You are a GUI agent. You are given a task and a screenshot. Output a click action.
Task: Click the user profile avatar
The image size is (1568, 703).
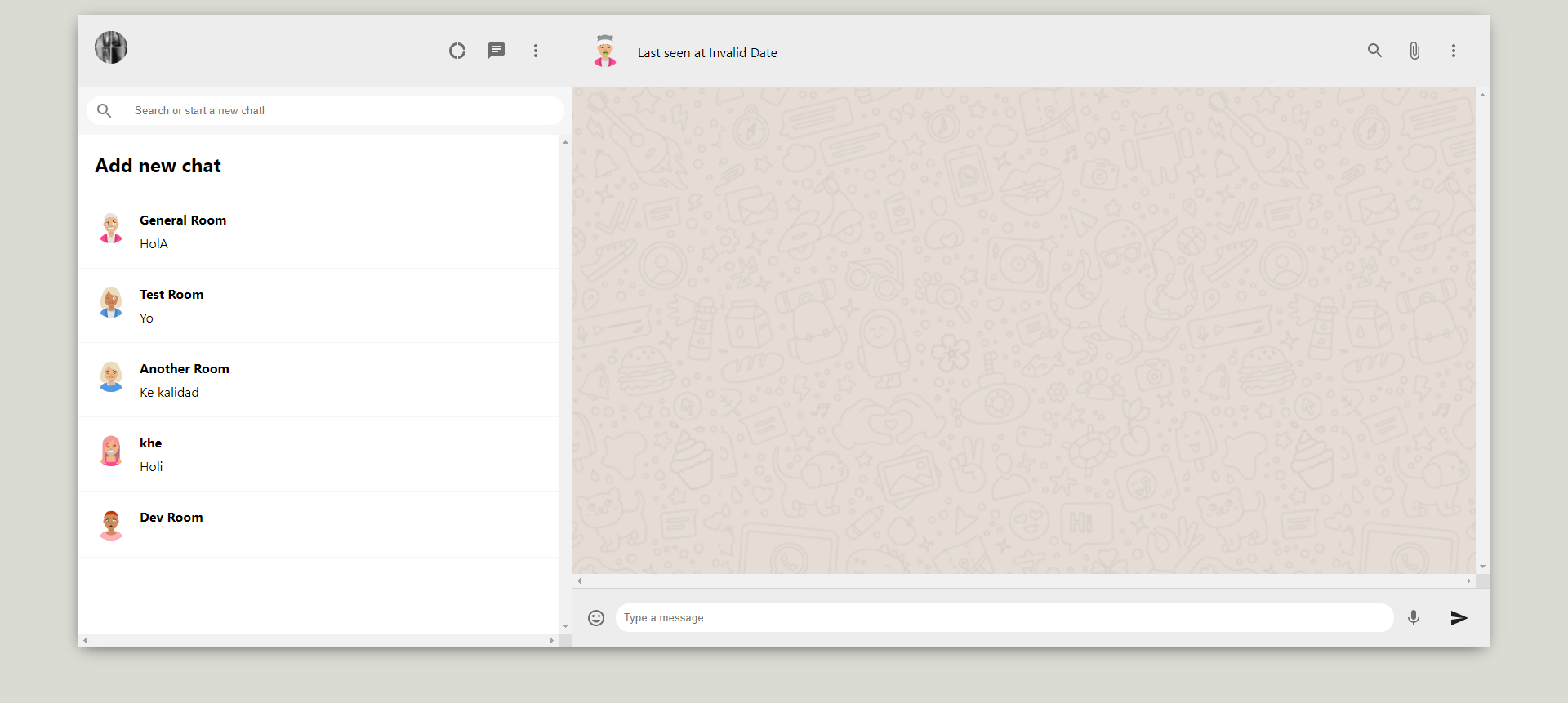tap(111, 47)
